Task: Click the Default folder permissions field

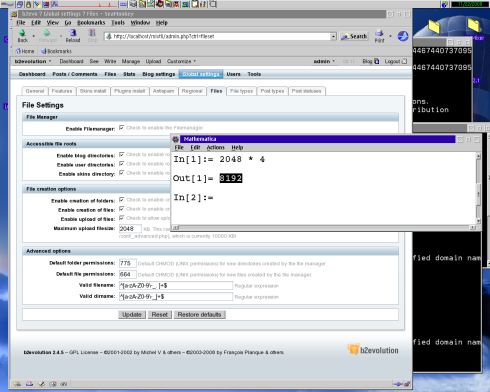Action: [128, 263]
